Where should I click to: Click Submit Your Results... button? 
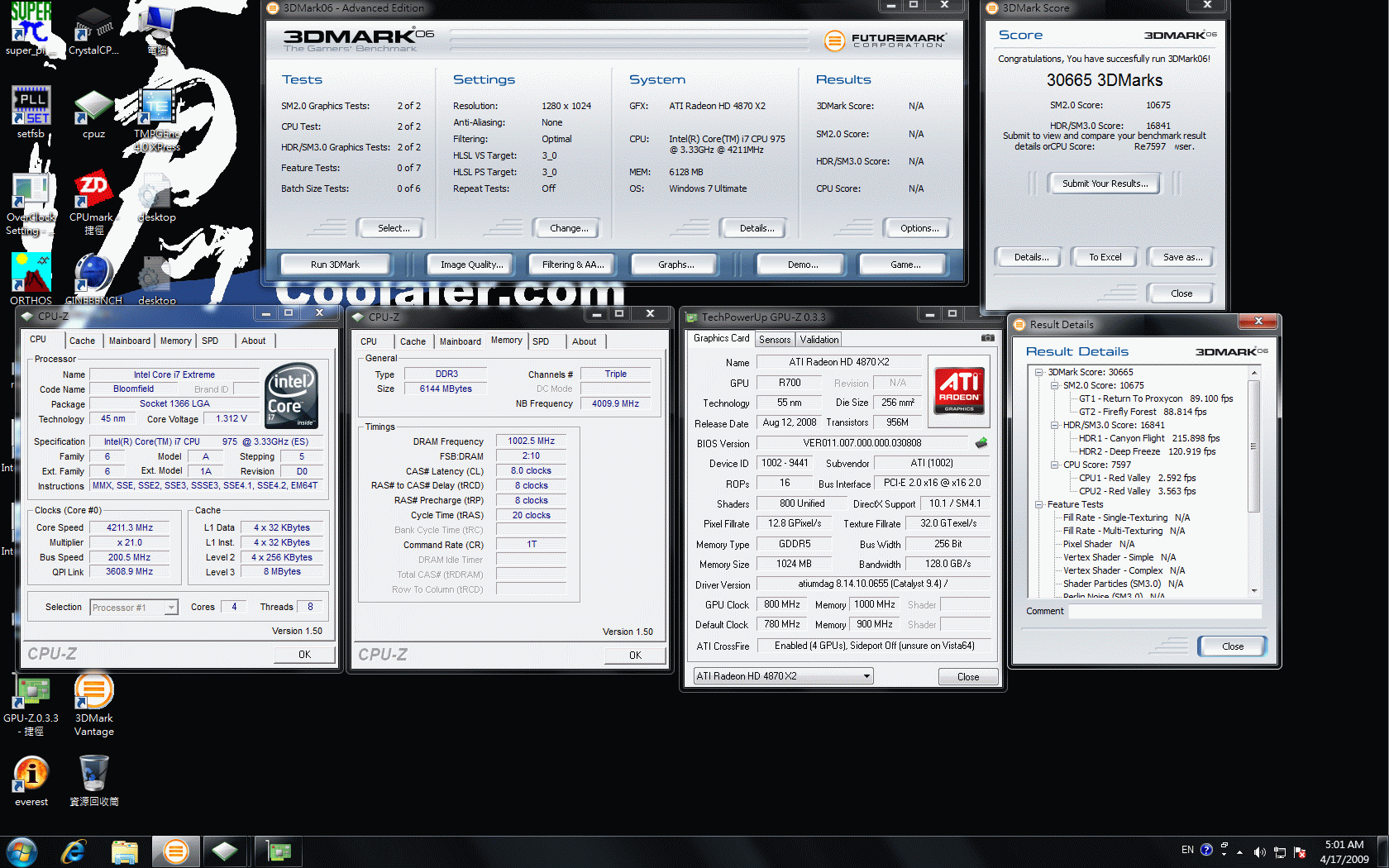tap(1105, 184)
